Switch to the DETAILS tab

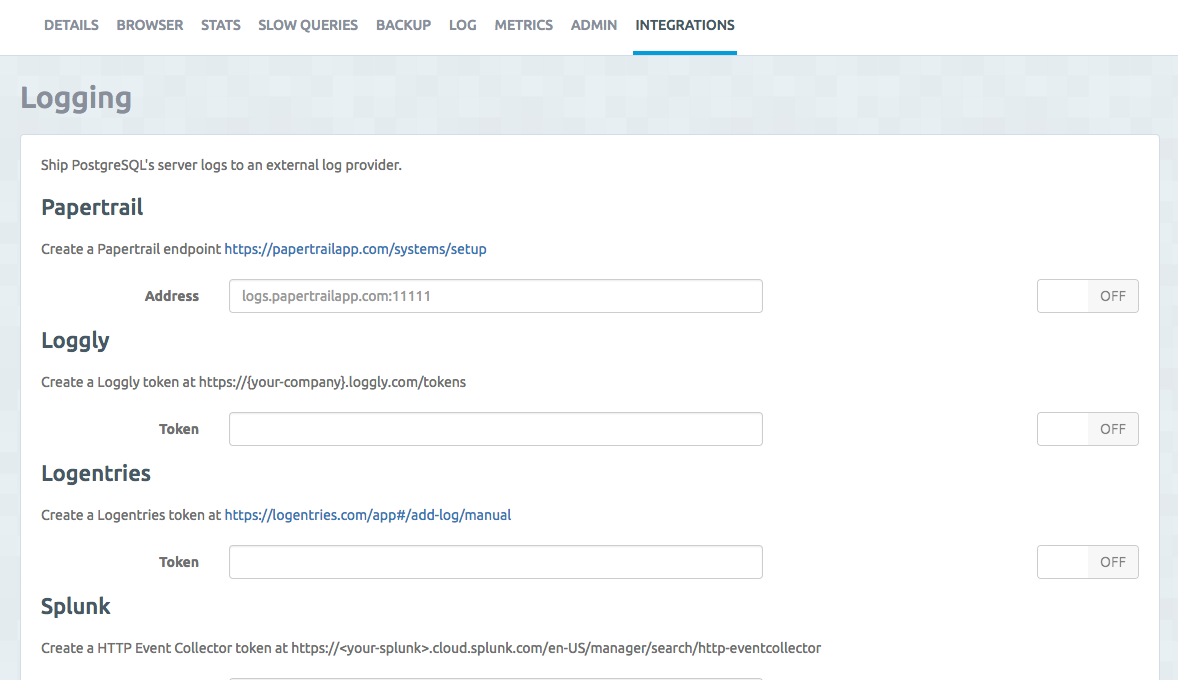point(71,25)
